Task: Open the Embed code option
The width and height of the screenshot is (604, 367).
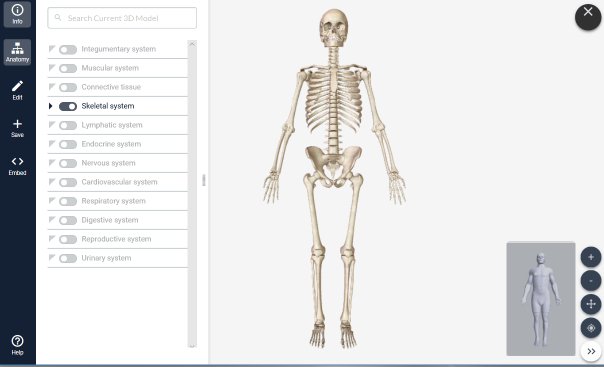Action: coord(17,166)
